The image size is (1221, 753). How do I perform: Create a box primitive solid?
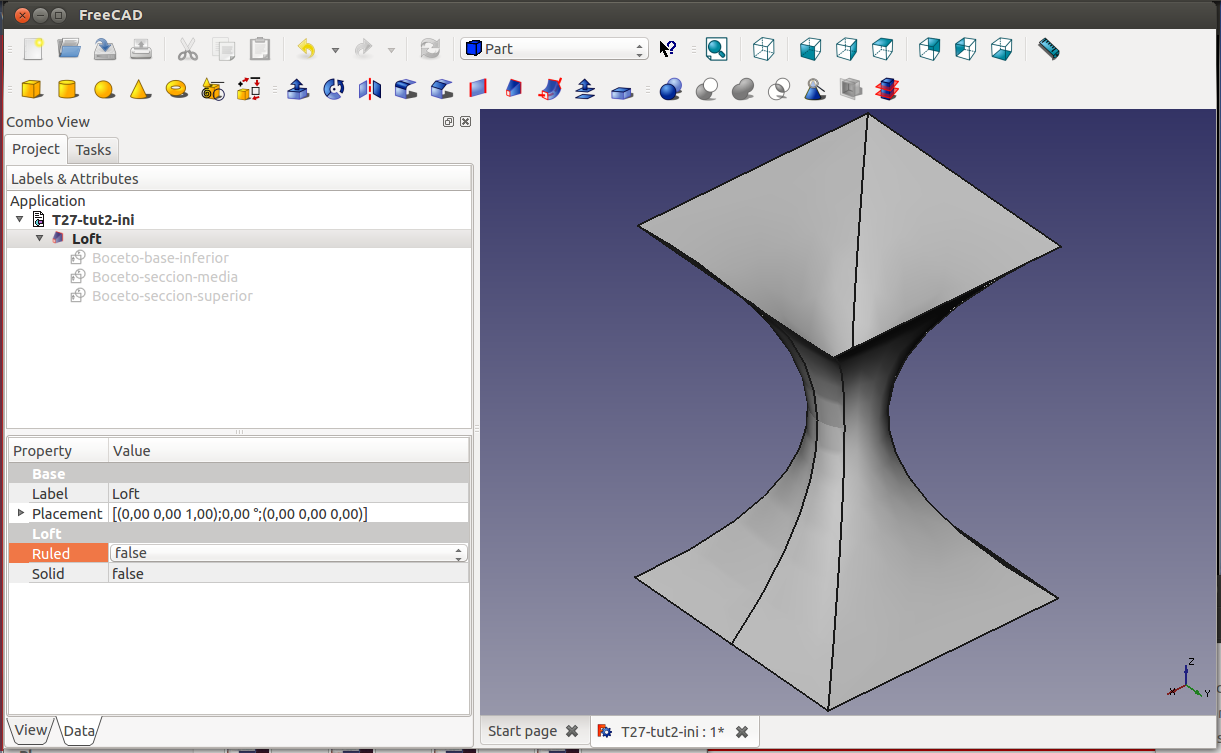[x=32, y=90]
